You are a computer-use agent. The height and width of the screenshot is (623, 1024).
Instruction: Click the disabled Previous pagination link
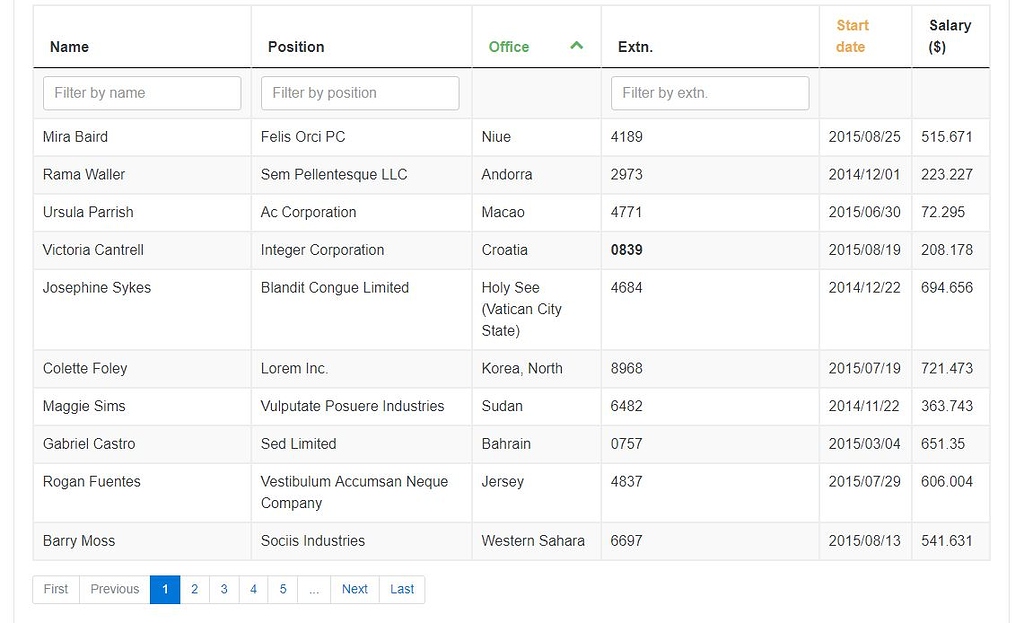114,589
